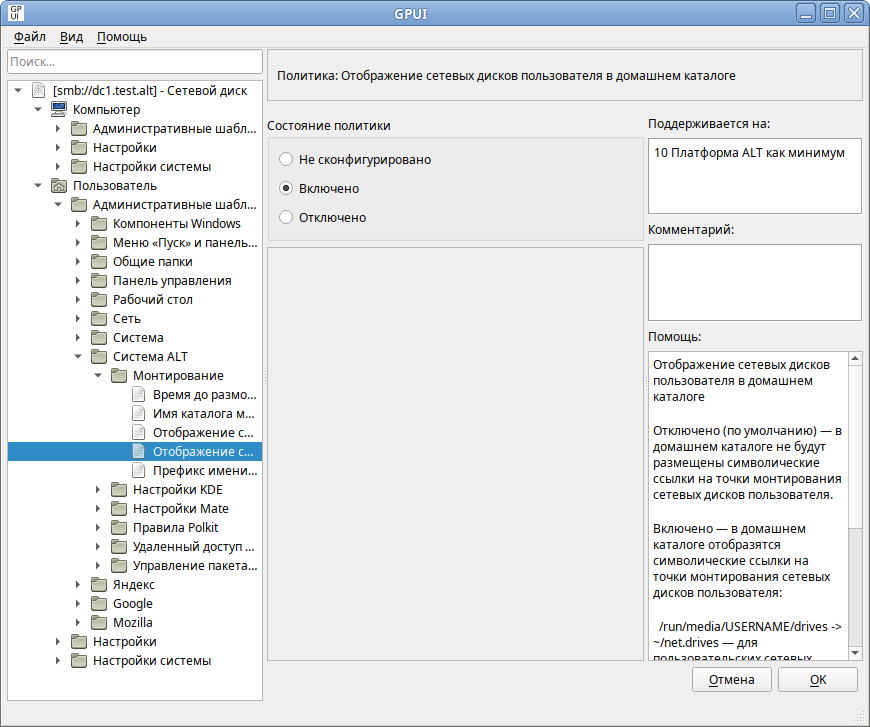
Task: Open the Файл menu
Action: [x=30, y=37]
